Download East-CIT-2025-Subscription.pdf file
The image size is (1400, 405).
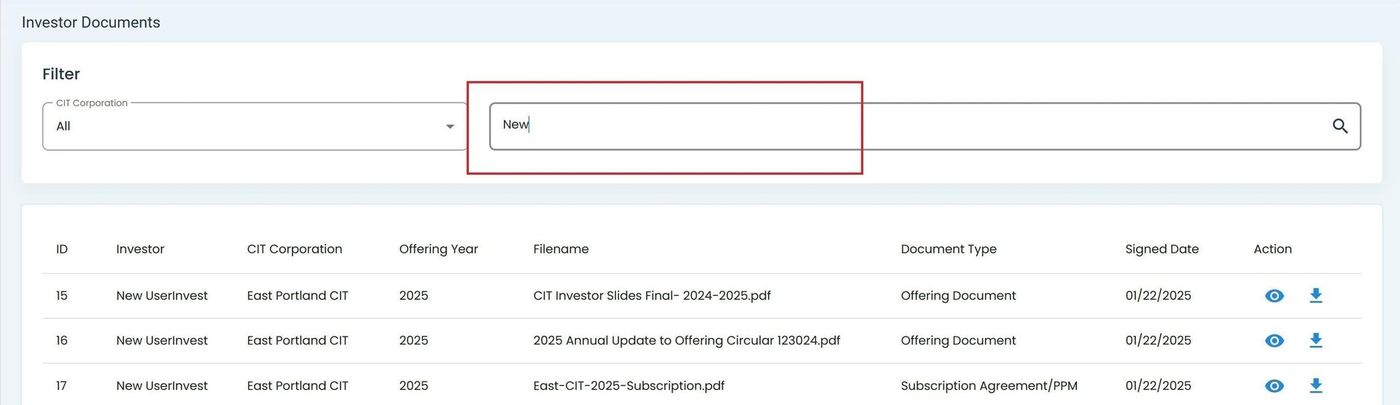(1316, 386)
